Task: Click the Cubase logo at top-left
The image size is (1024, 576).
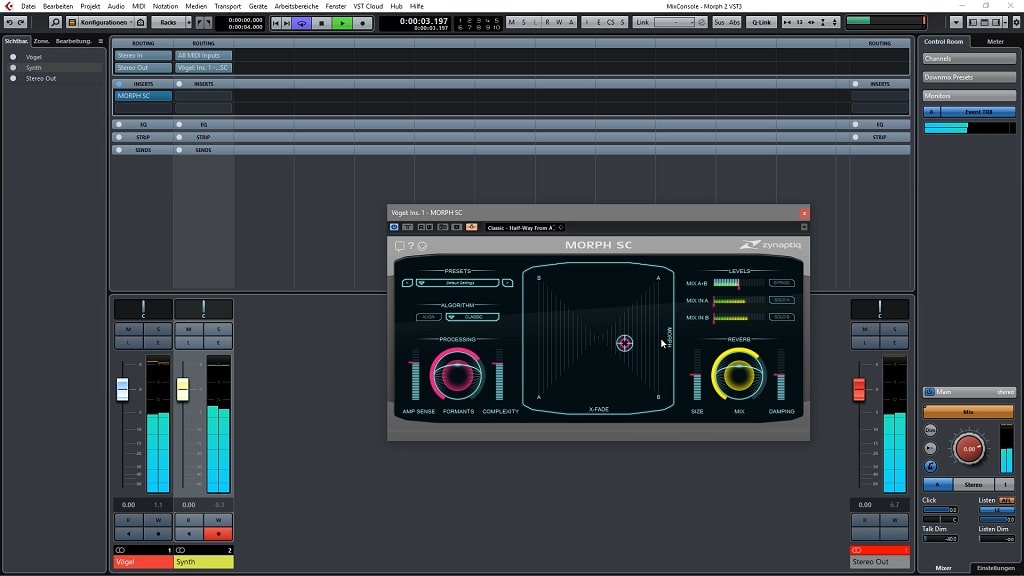Action: click(8, 6)
